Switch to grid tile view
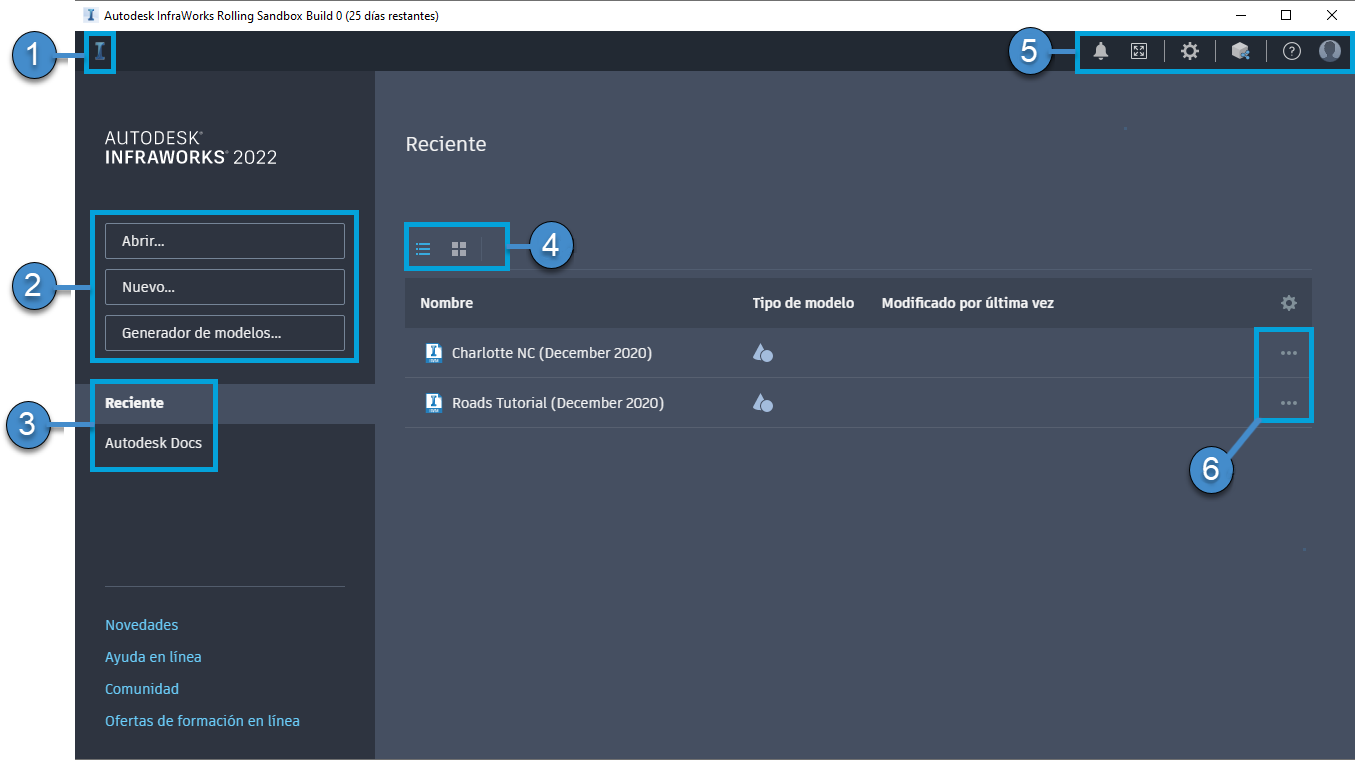Screen dimensions: 1355x760 coord(459,249)
